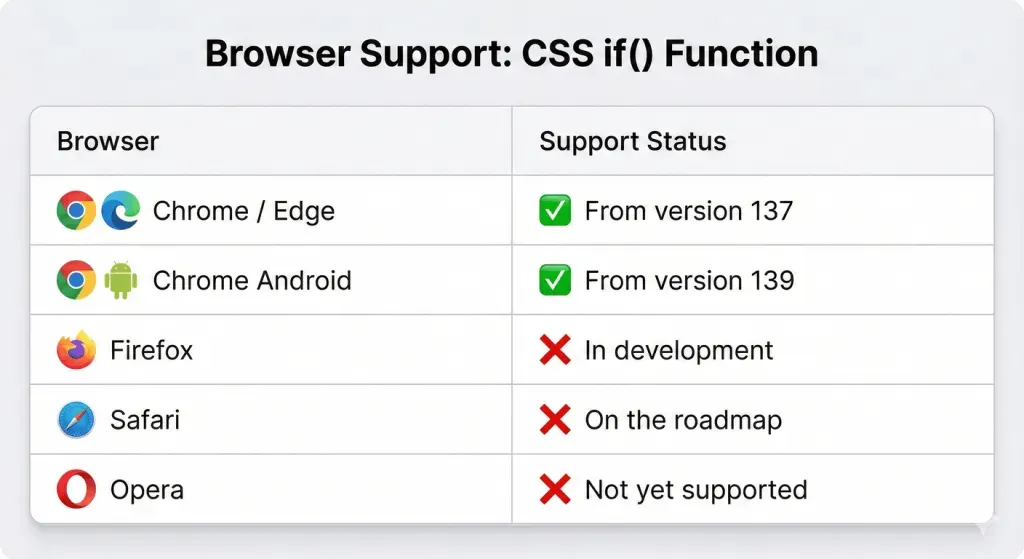The image size is (1024, 559).
Task: Click the Firefox browser icon
Action: pyautogui.click(x=76, y=350)
